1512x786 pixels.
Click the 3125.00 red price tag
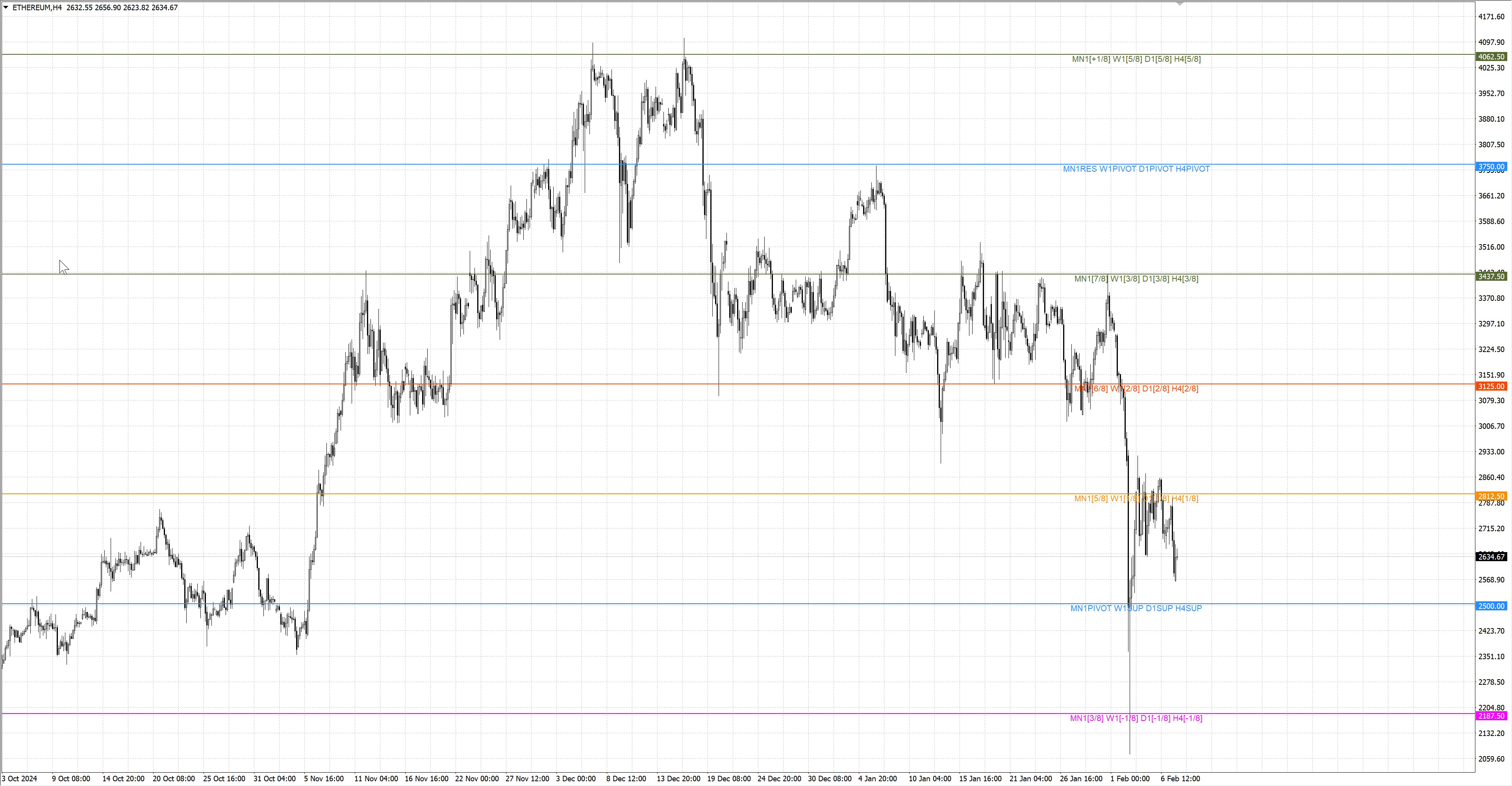(x=1491, y=386)
